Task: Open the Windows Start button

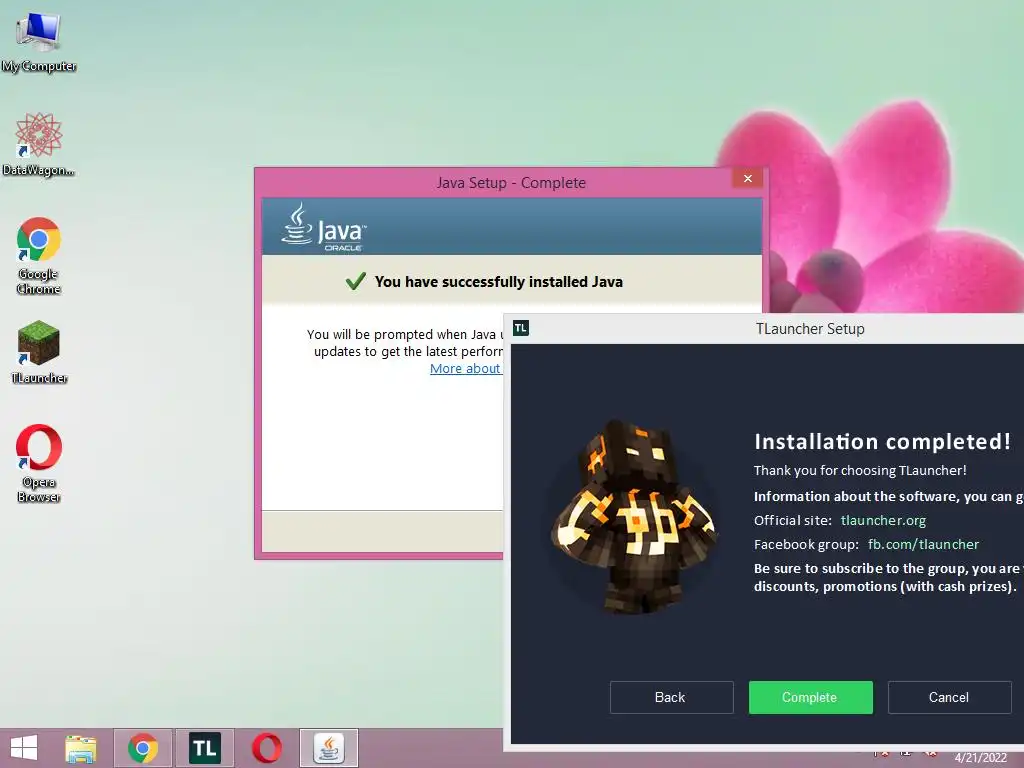Action: 24,748
